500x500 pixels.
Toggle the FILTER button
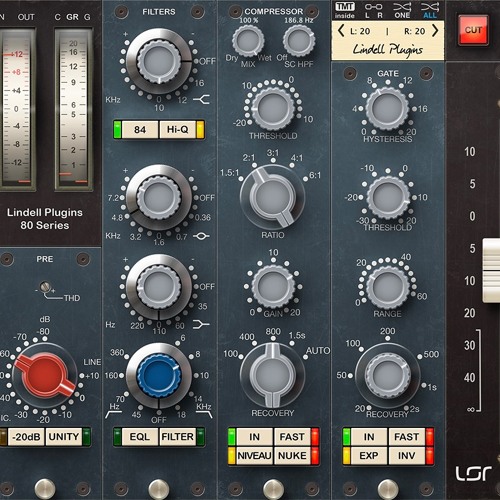coord(177,437)
